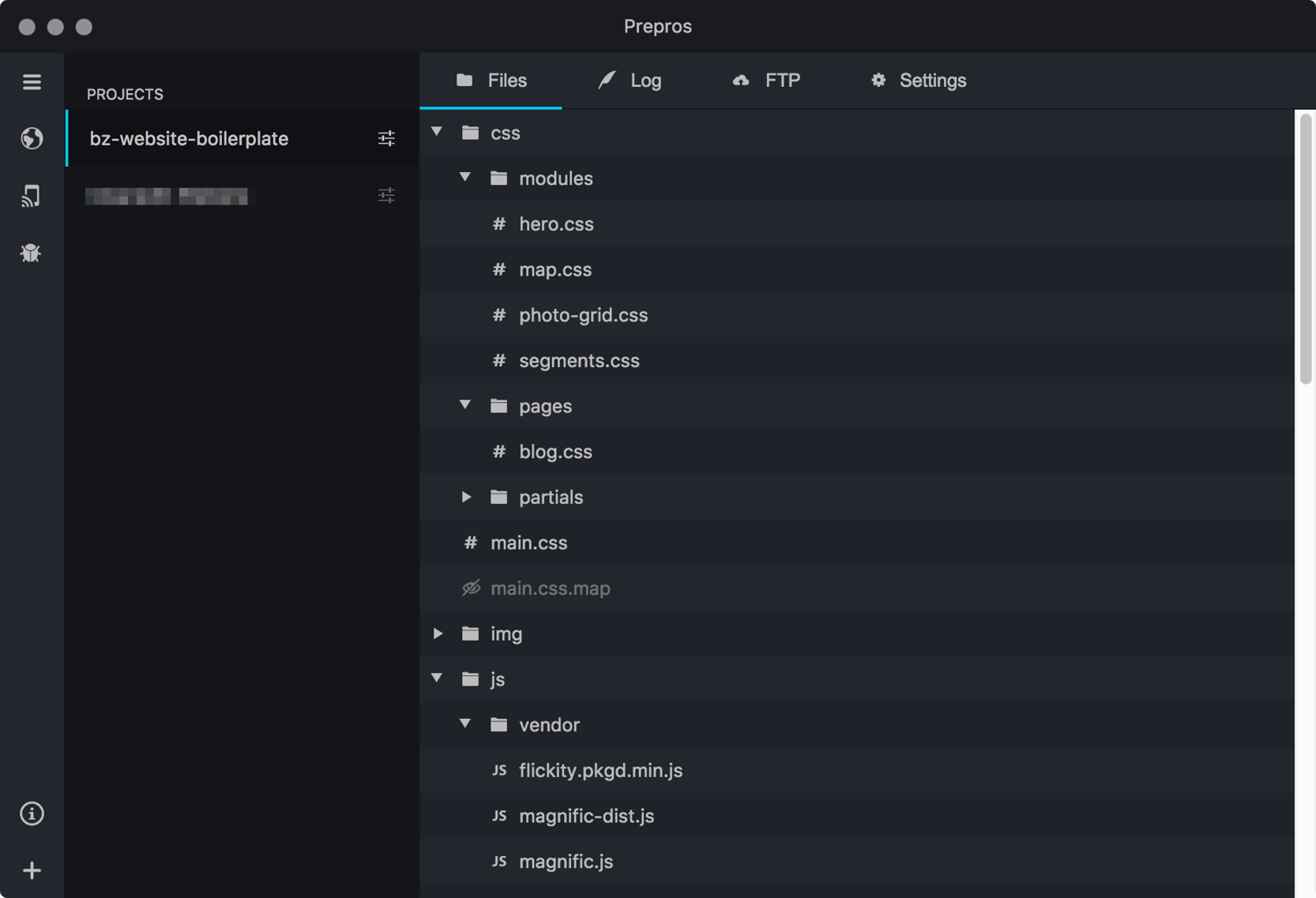Open the remote devices cast icon
1316x898 pixels.
click(32, 196)
